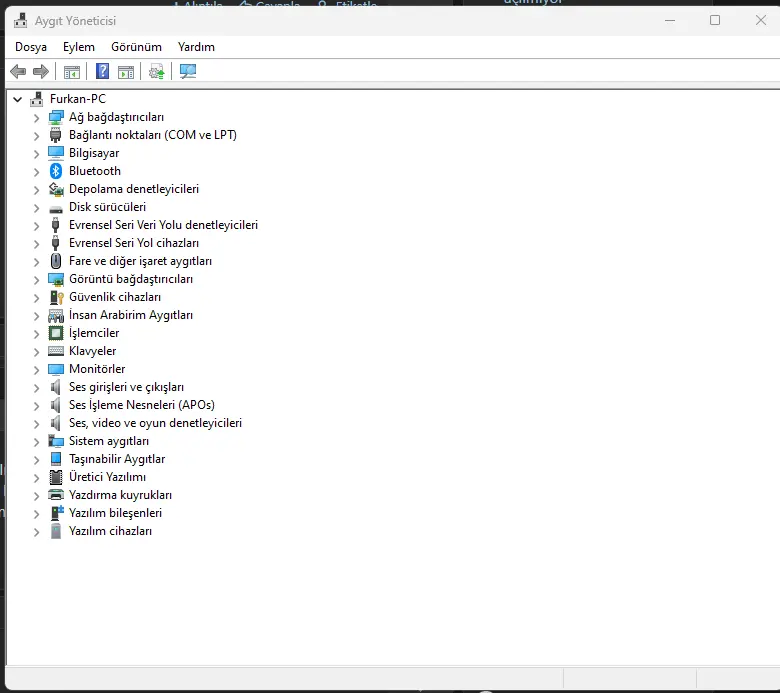Click the show/hide action pane toolbar icon
Screen dimensions: 780x693
pyautogui.click(x=126, y=72)
